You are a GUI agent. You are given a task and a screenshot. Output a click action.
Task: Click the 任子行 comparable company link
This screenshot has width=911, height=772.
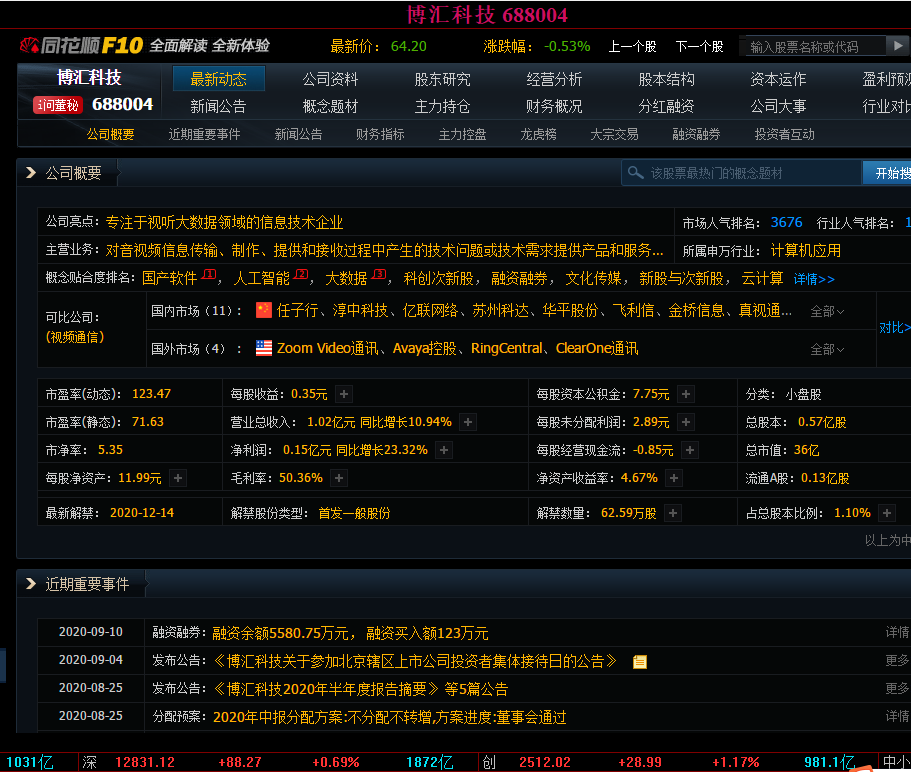click(297, 311)
